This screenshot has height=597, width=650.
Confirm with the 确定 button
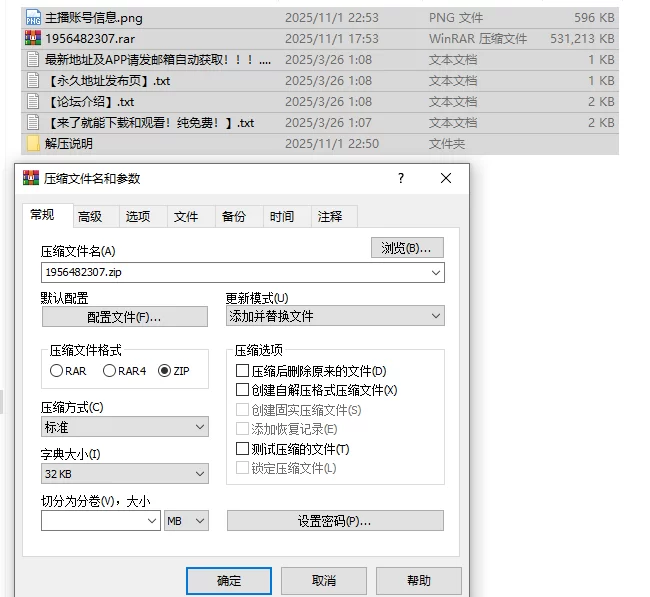click(x=229, y=581)
